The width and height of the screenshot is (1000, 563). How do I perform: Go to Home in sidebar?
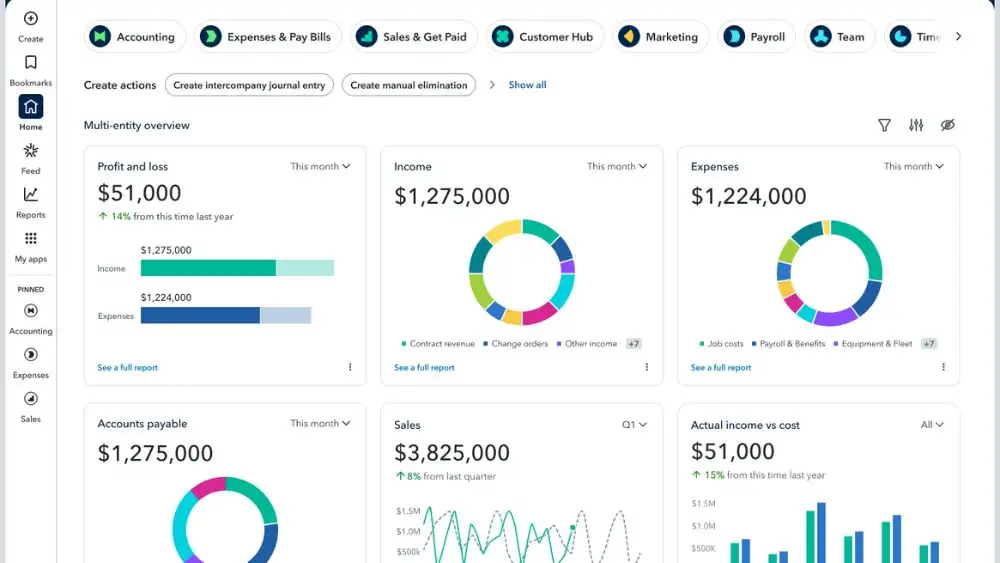[31, 106]
